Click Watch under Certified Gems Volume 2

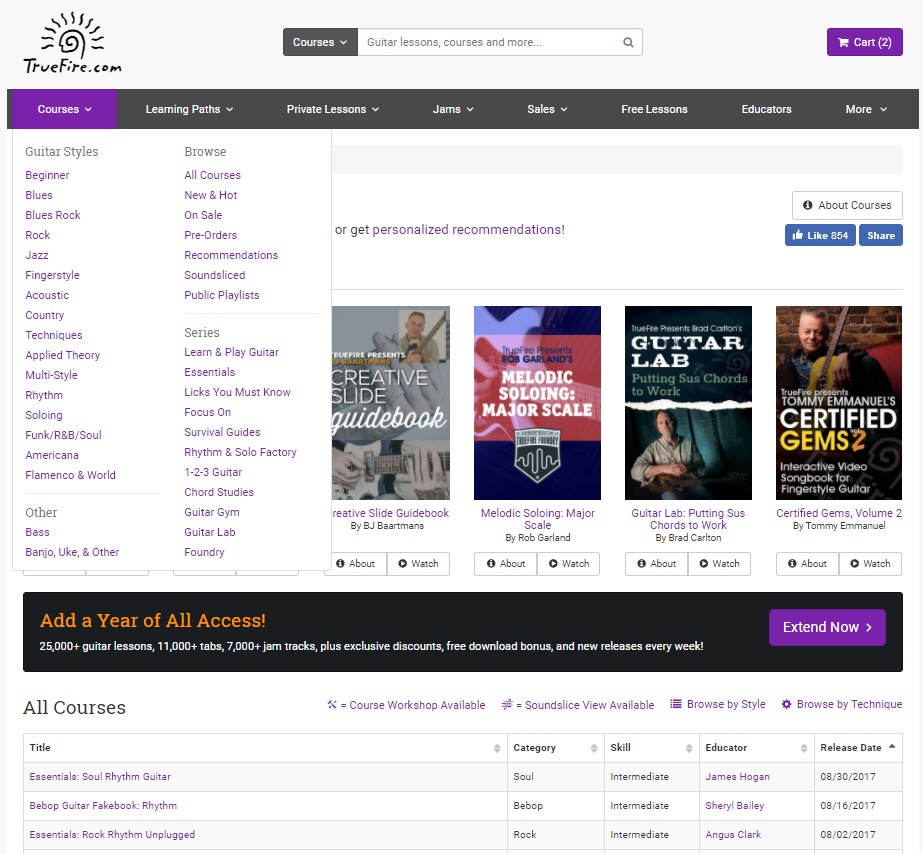870,564
